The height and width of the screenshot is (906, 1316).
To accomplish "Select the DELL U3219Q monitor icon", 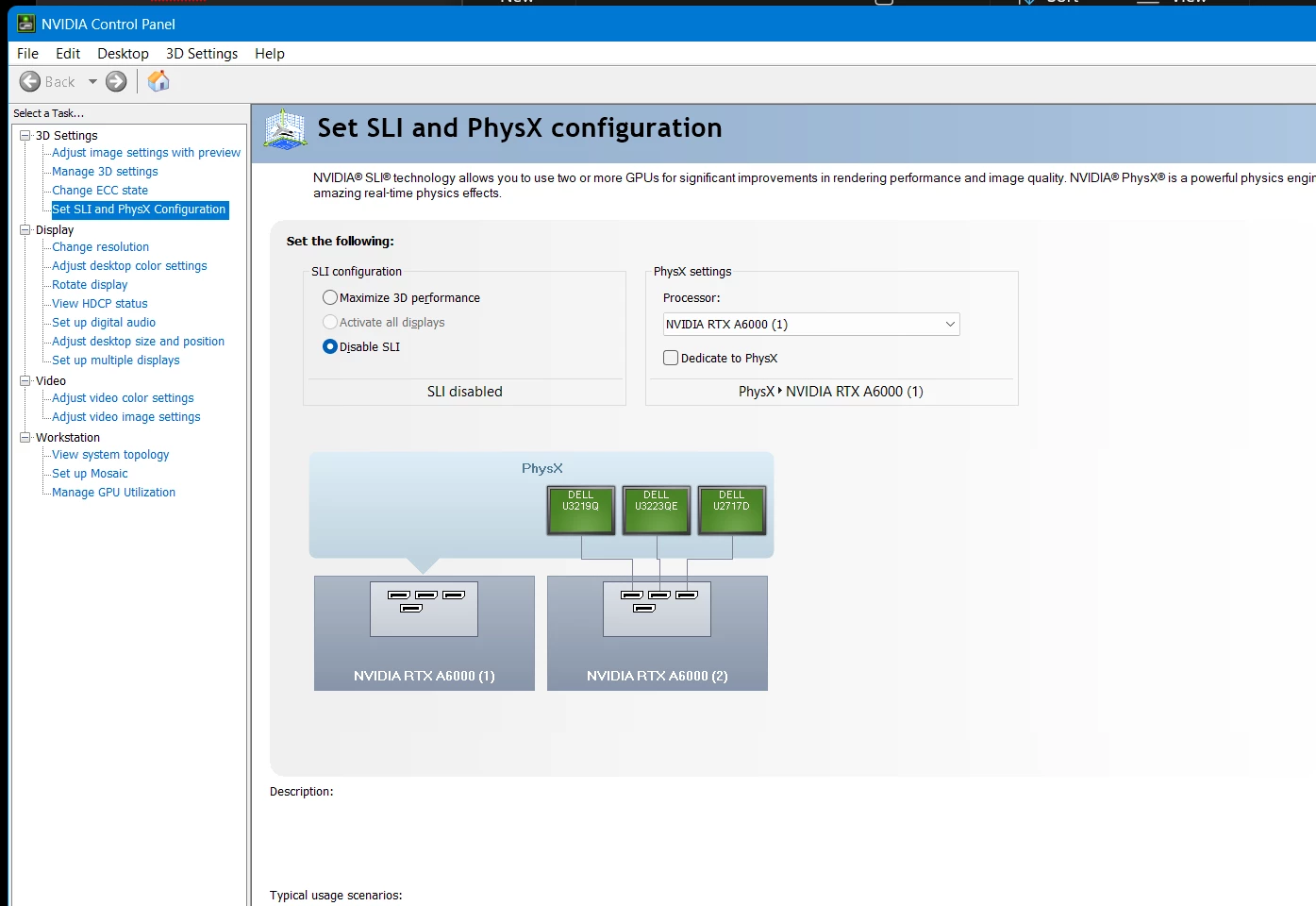I will (581, 510).
